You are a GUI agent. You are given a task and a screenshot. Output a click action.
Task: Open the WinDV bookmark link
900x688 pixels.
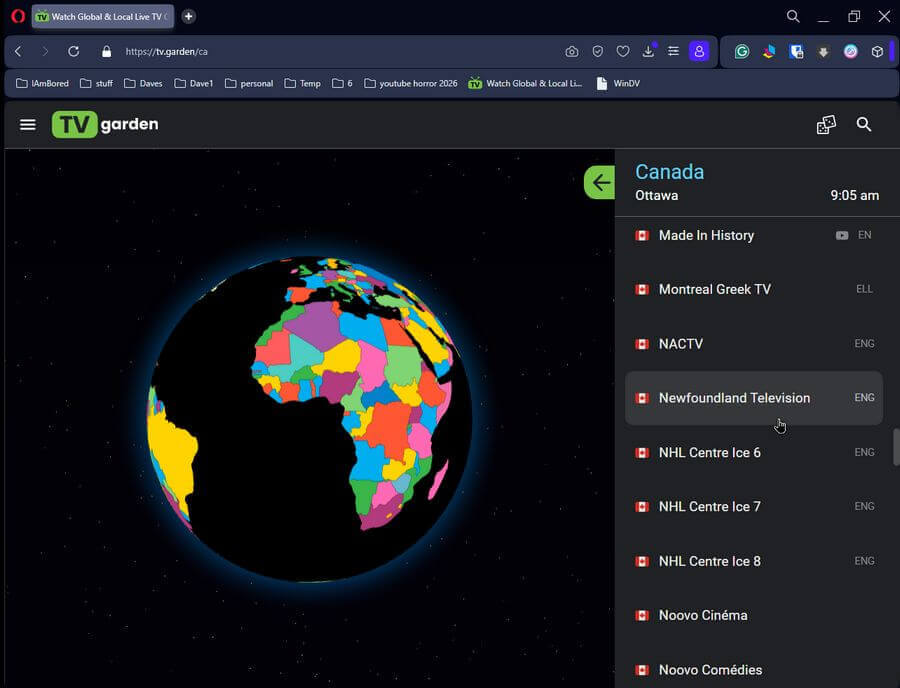coord(618,83)
